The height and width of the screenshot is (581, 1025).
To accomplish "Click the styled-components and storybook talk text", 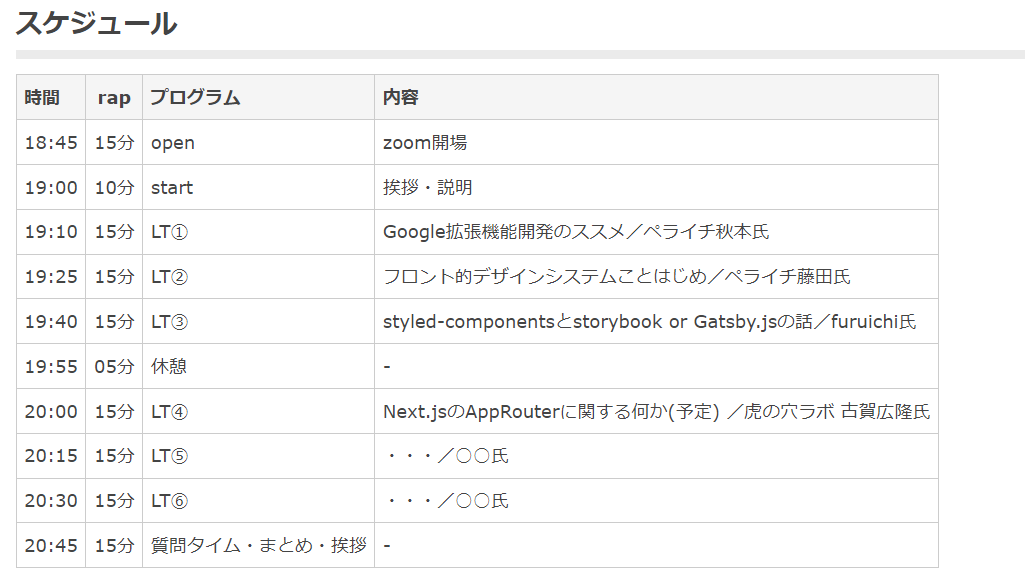I will pos(649,322).
